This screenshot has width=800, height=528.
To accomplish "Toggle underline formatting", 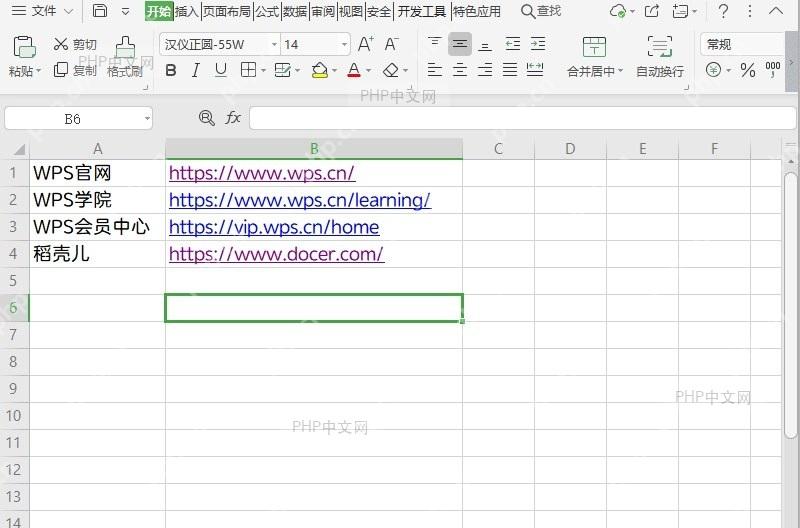I will click(x=220, y=70).
